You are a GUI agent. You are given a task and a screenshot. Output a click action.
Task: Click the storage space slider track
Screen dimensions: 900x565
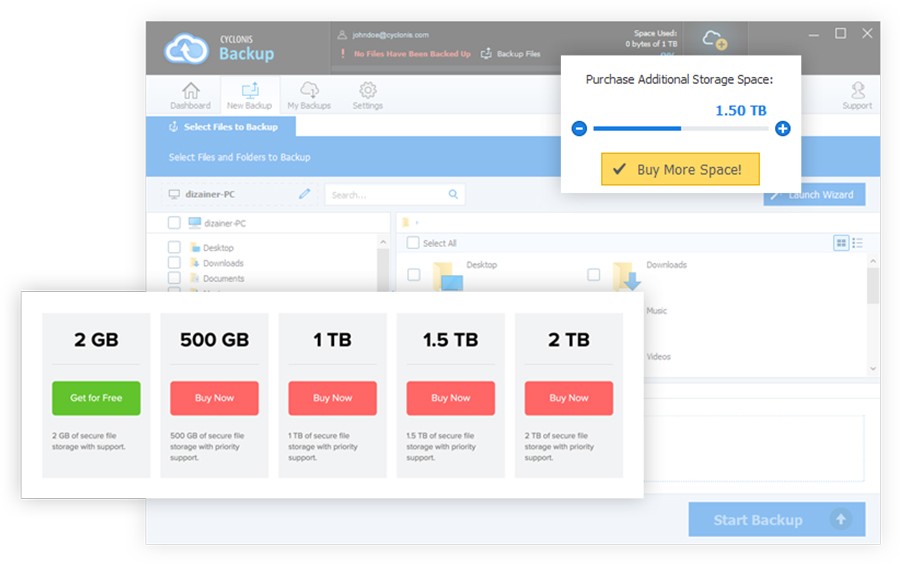pyautogui.click(x=680, y=129)
